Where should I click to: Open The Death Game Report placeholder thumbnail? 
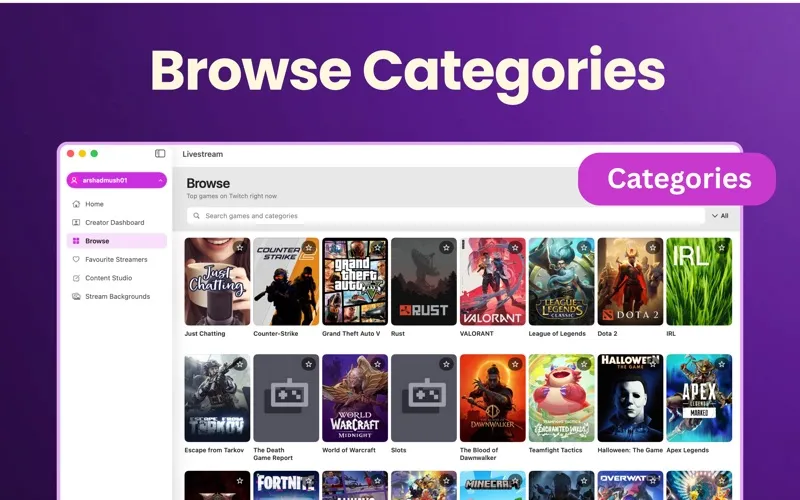click(286, 398)
